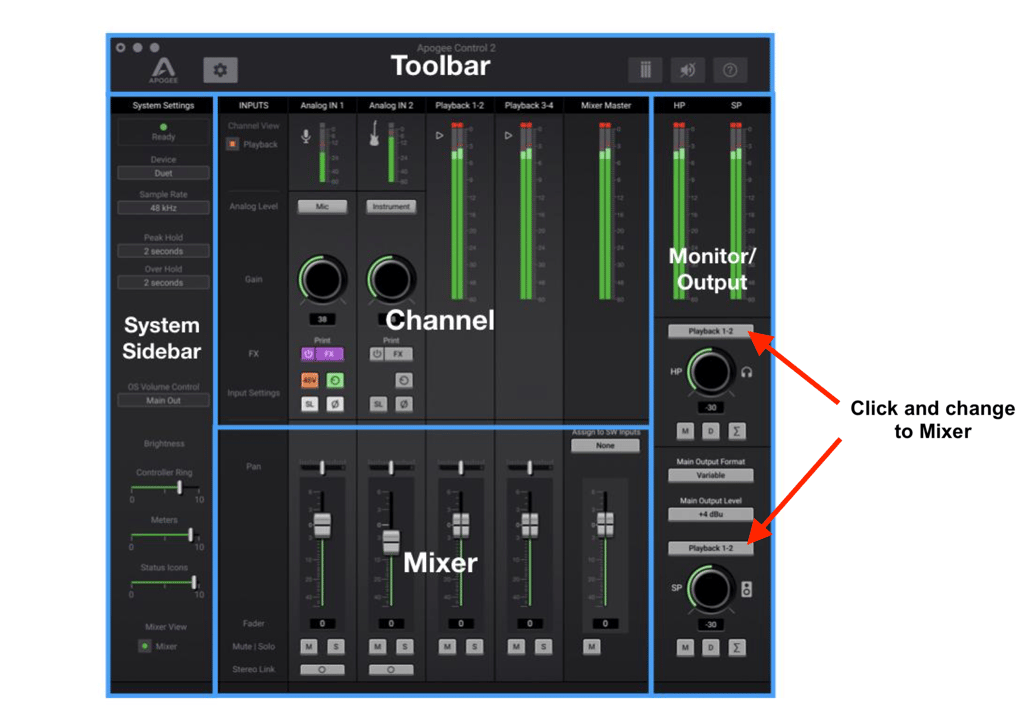This screenshot has height=719, width=1032.
Task: Toggle Stereo Link for Analog IN 1
Action: [322, 670]
